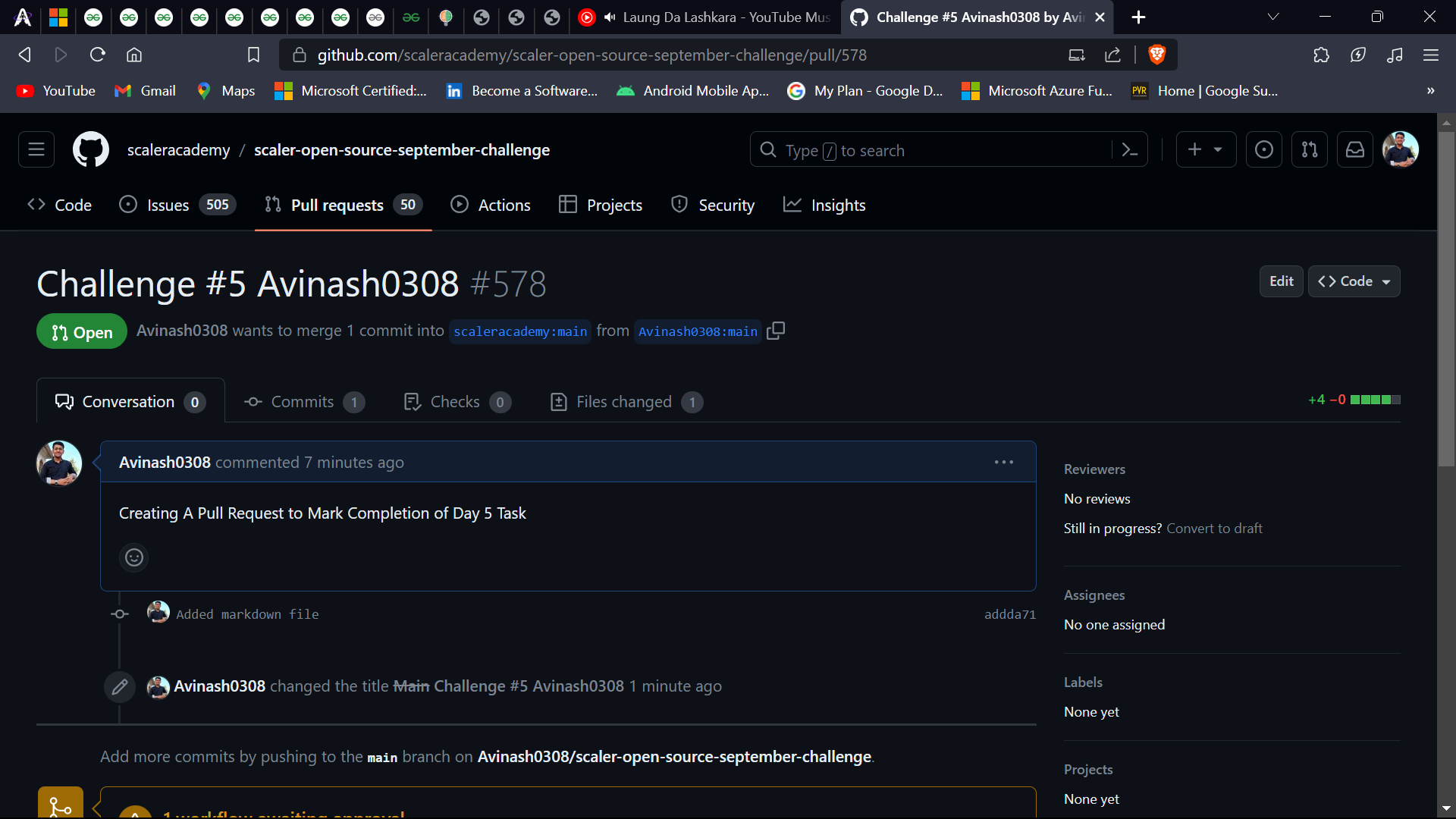Open the create new dropdown caret
The width and height of the screenshot is (1456, 819).
(x=1219, y=149)
